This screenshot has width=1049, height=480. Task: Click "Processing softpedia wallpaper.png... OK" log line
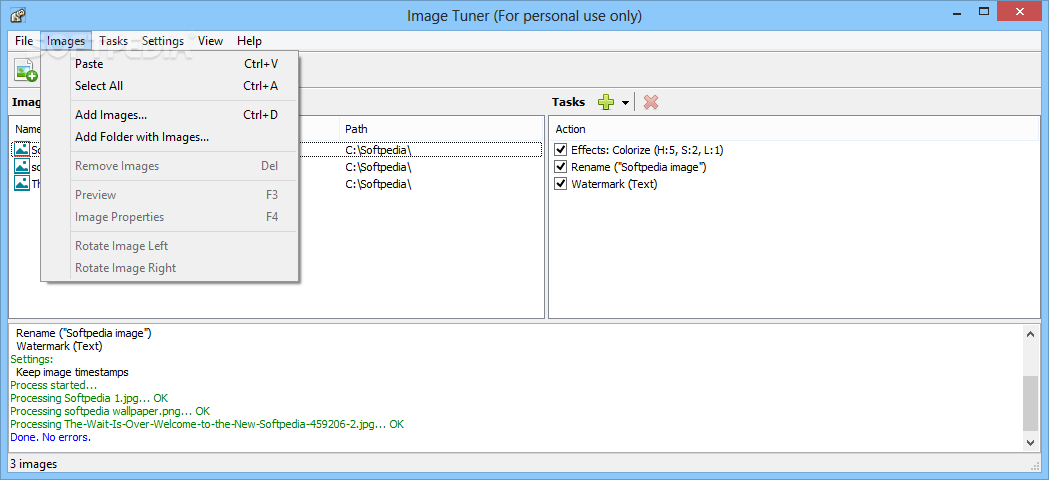[x=110, y=411]
